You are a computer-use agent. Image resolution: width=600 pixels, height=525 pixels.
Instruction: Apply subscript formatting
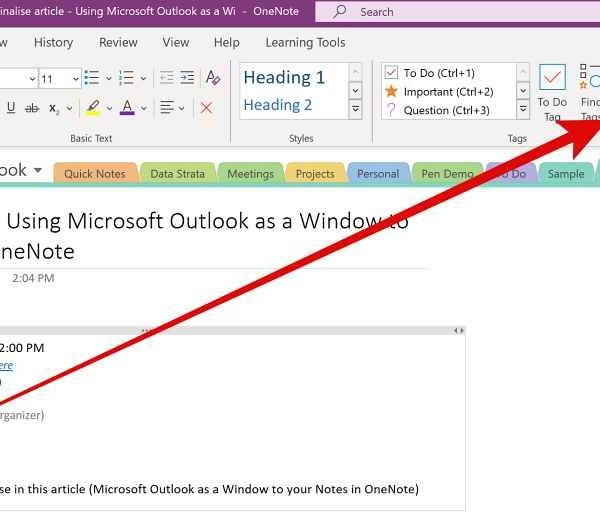tap(54, 108)
